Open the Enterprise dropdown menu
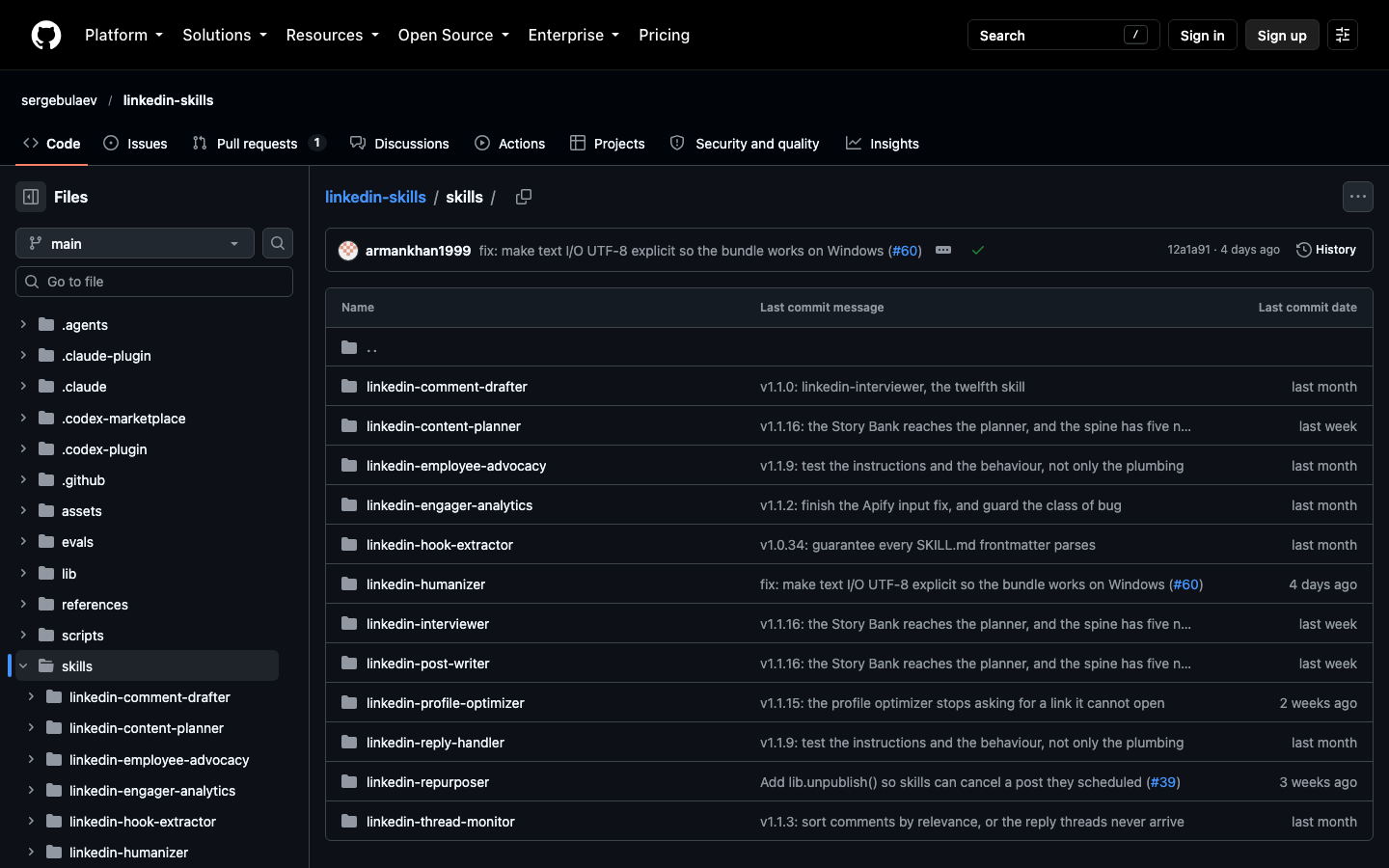 click(574, 35)
